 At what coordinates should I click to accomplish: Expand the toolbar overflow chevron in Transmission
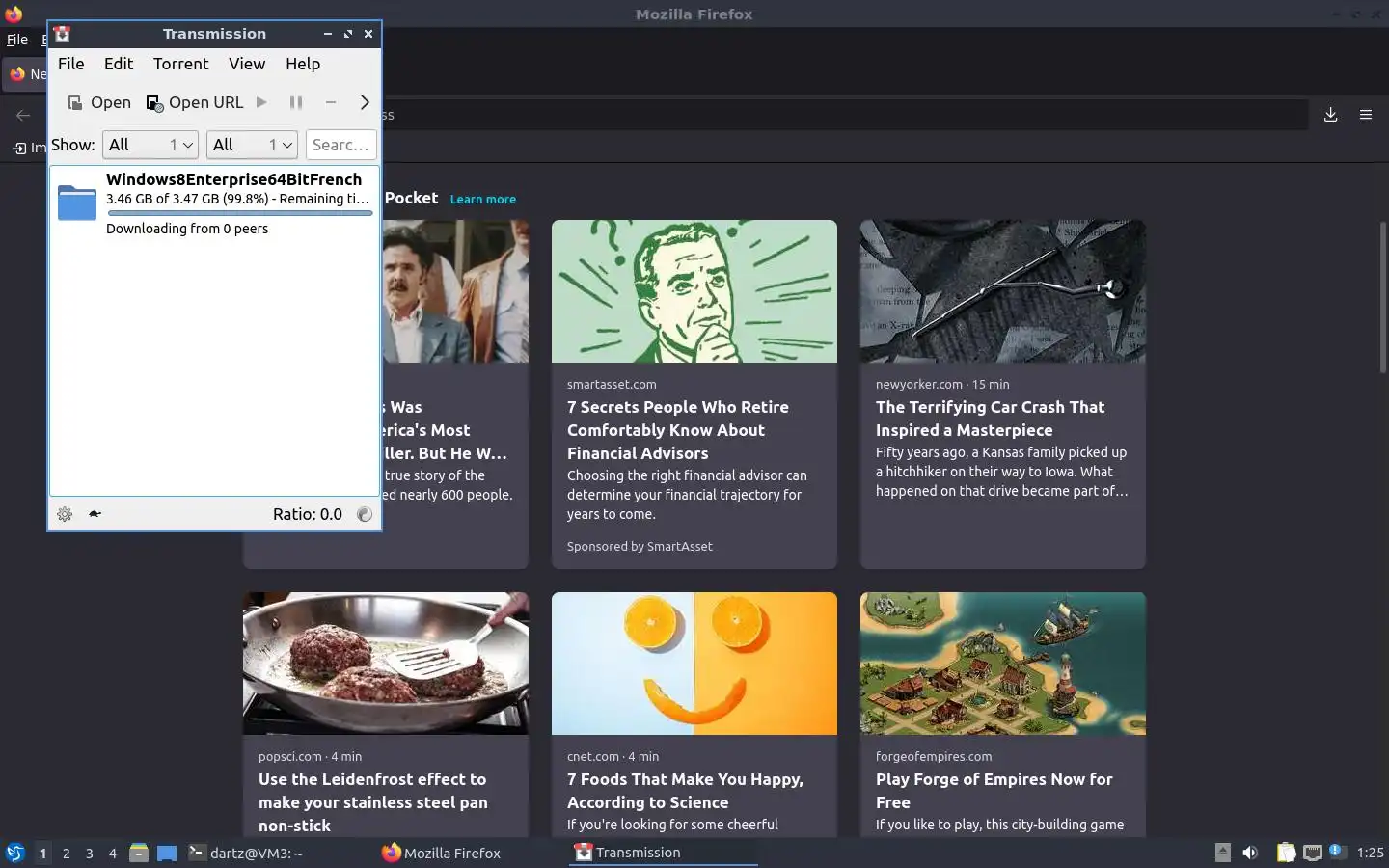click(x=365, y=102)
